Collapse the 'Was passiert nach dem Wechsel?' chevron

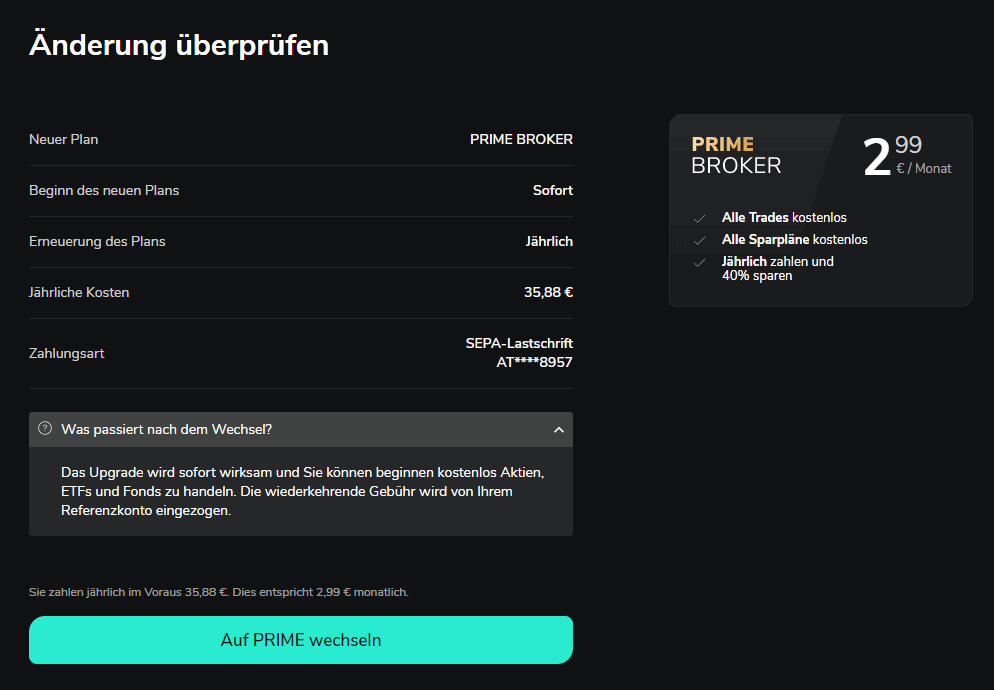558,430
